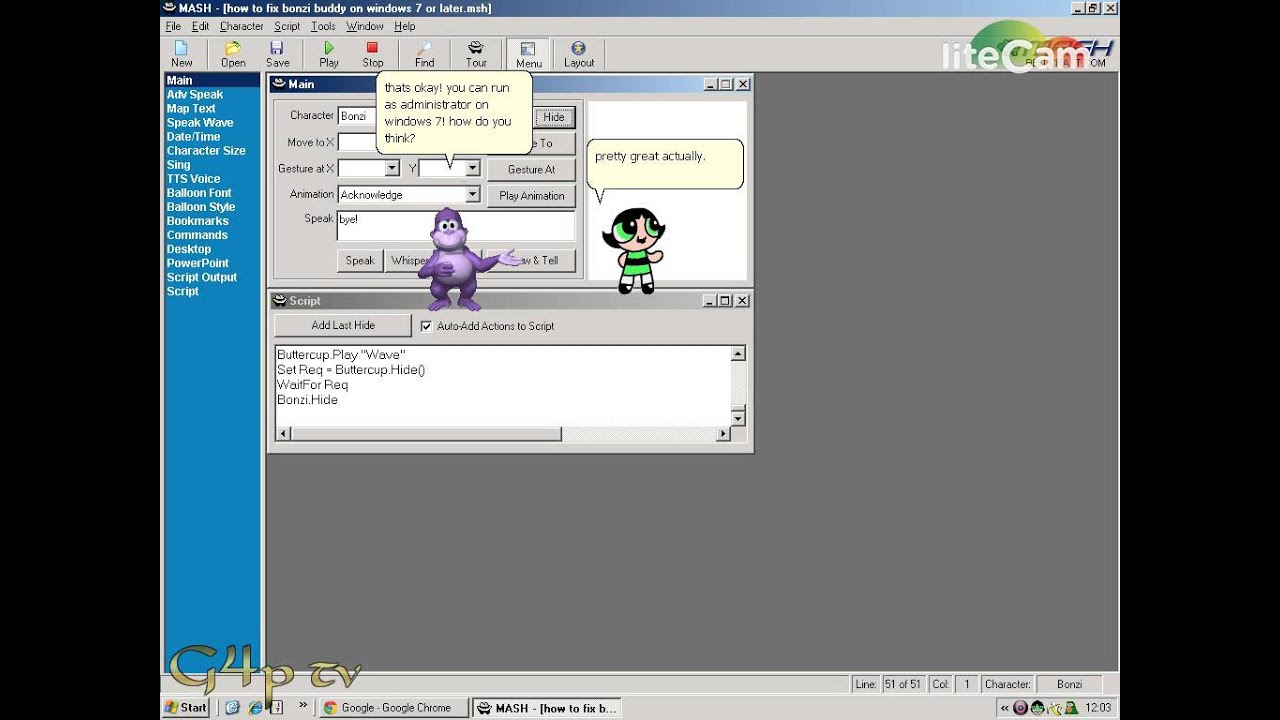
Task: Open Character Size sidebar item
Action: click(206, 151)
